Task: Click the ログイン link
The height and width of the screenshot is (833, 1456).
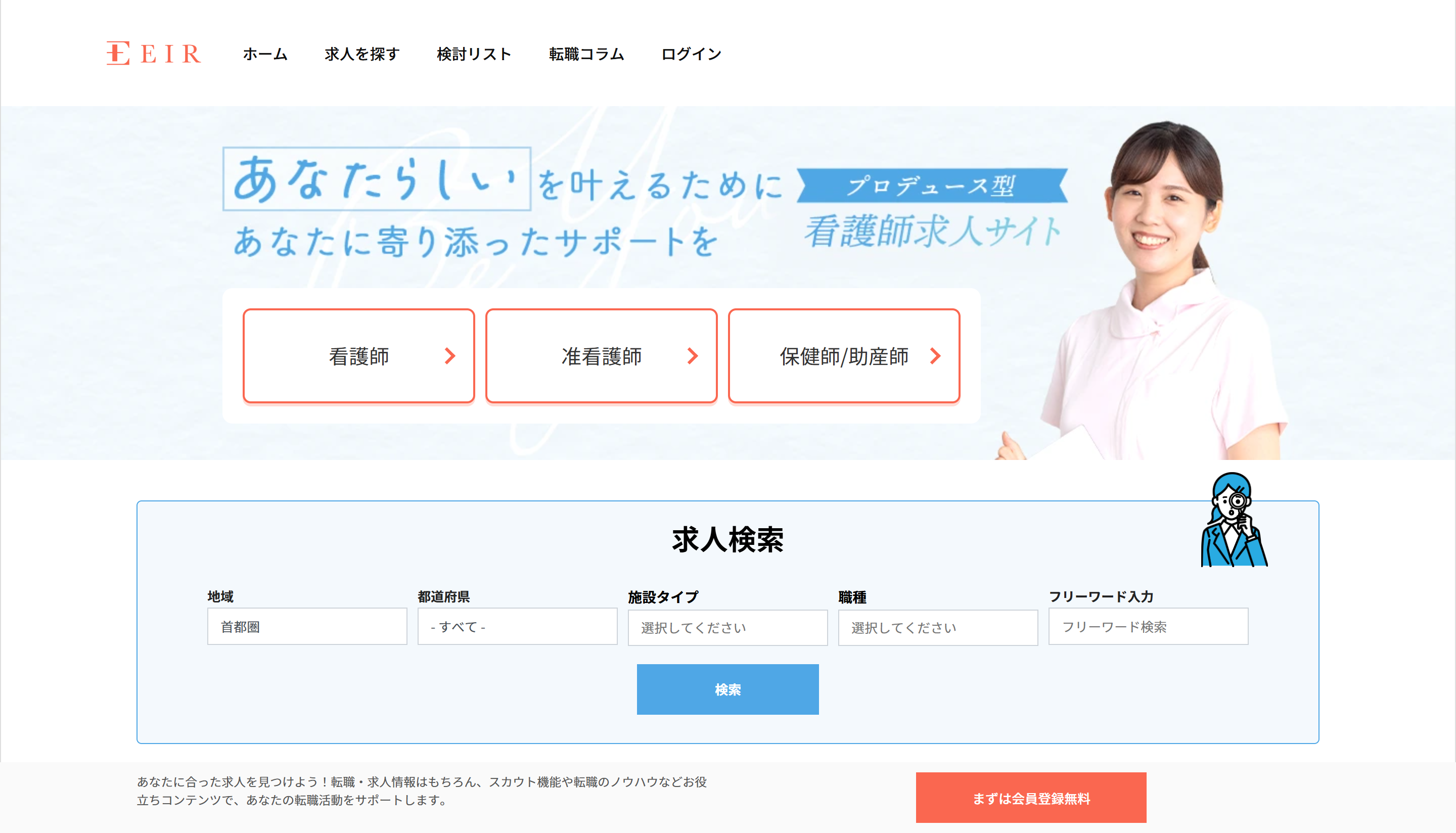Action: click(691, 54)
